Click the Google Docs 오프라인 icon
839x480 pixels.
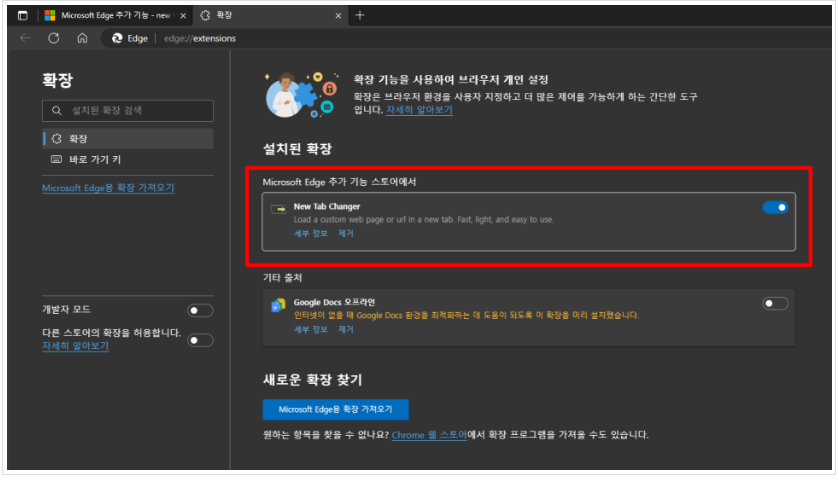[x=278, y=305]
